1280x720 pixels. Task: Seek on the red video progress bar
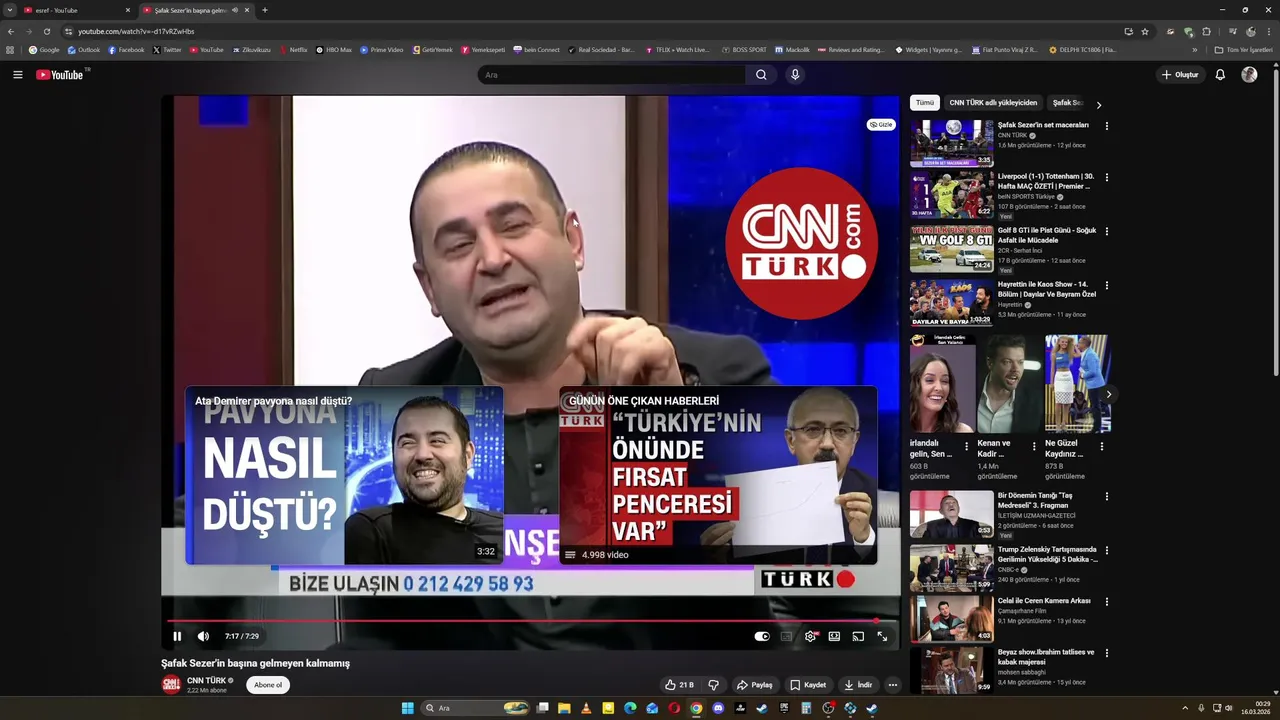(530, 621)
